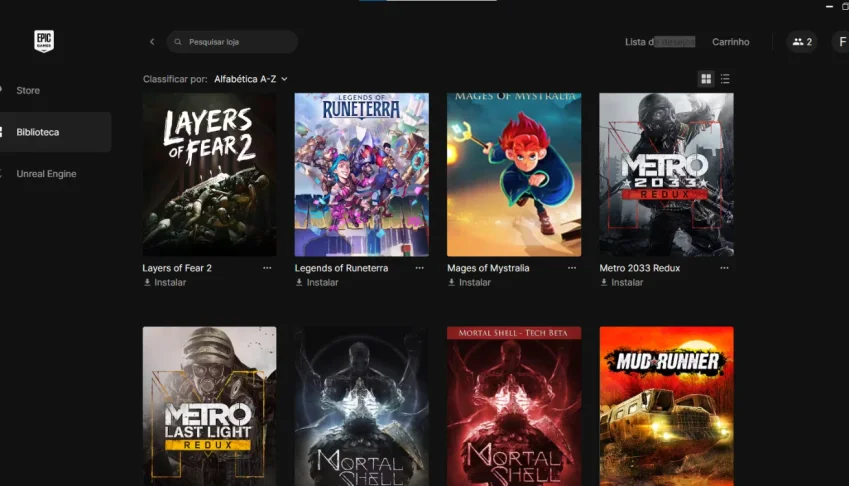Click the search magnifier icon
This screenshot has width=849, height=486.
pyautogui.click(x=178, y=42)
